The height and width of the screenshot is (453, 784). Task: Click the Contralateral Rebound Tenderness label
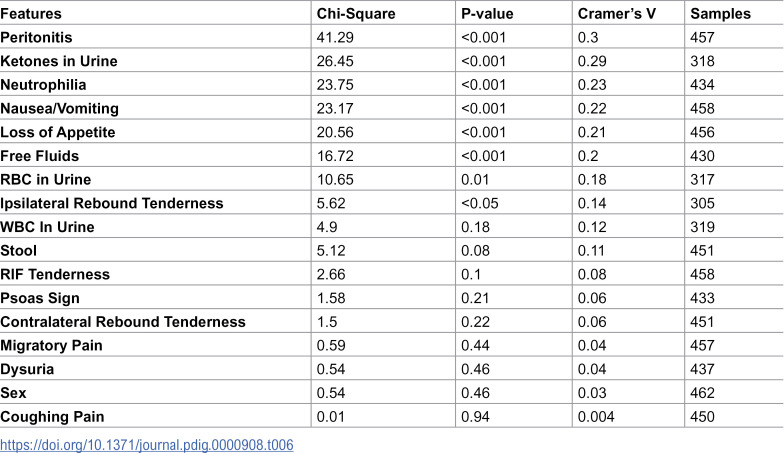[x=123, y=322]
